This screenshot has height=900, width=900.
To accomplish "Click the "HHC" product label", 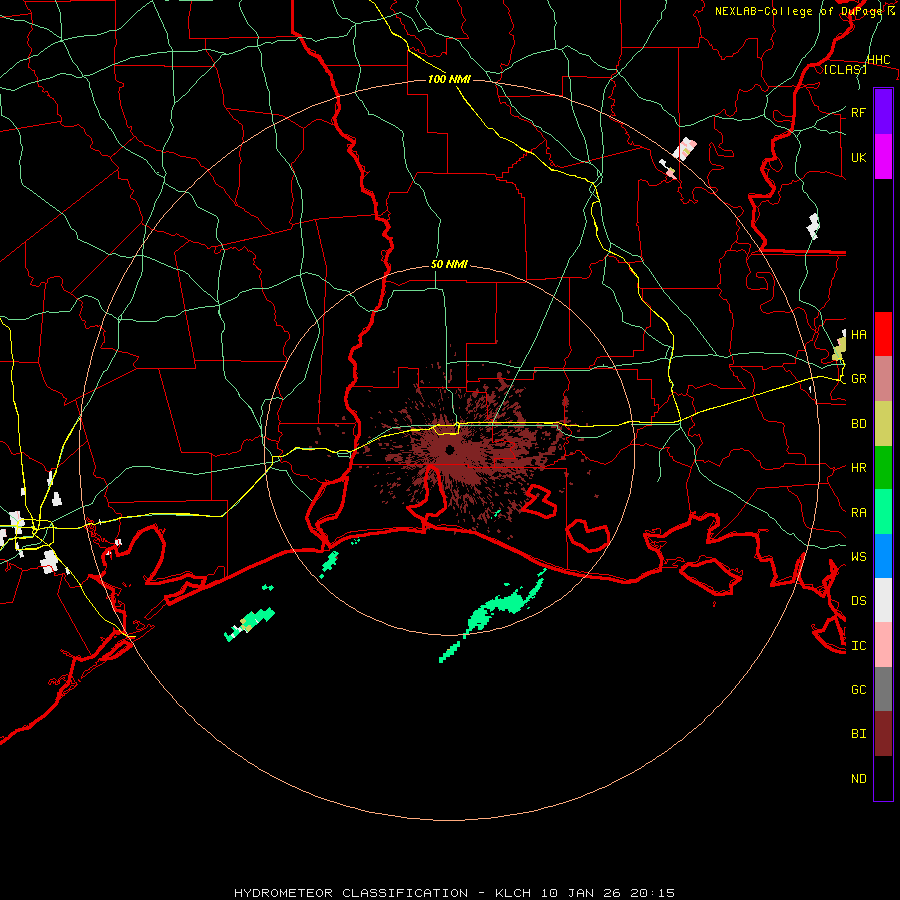I will pos(878,60).
